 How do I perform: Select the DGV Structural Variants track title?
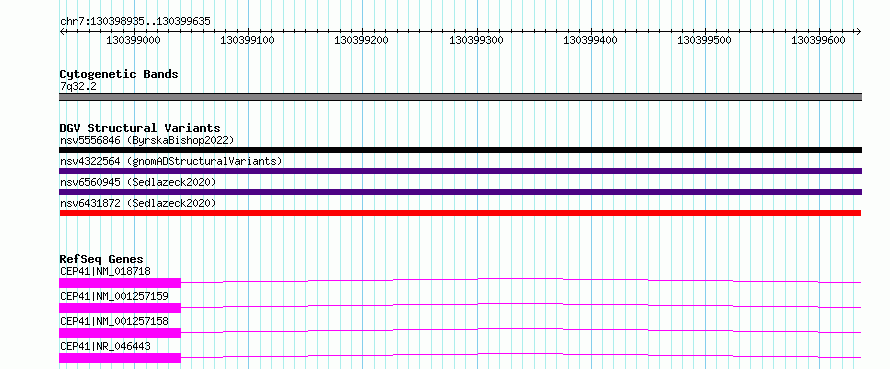point(140,128)
